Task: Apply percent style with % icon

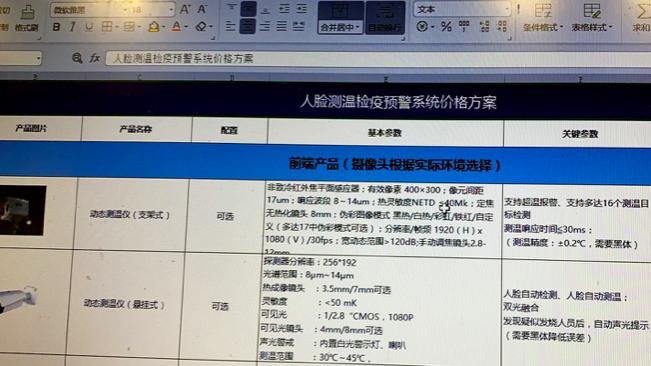Action: [446, 27]
